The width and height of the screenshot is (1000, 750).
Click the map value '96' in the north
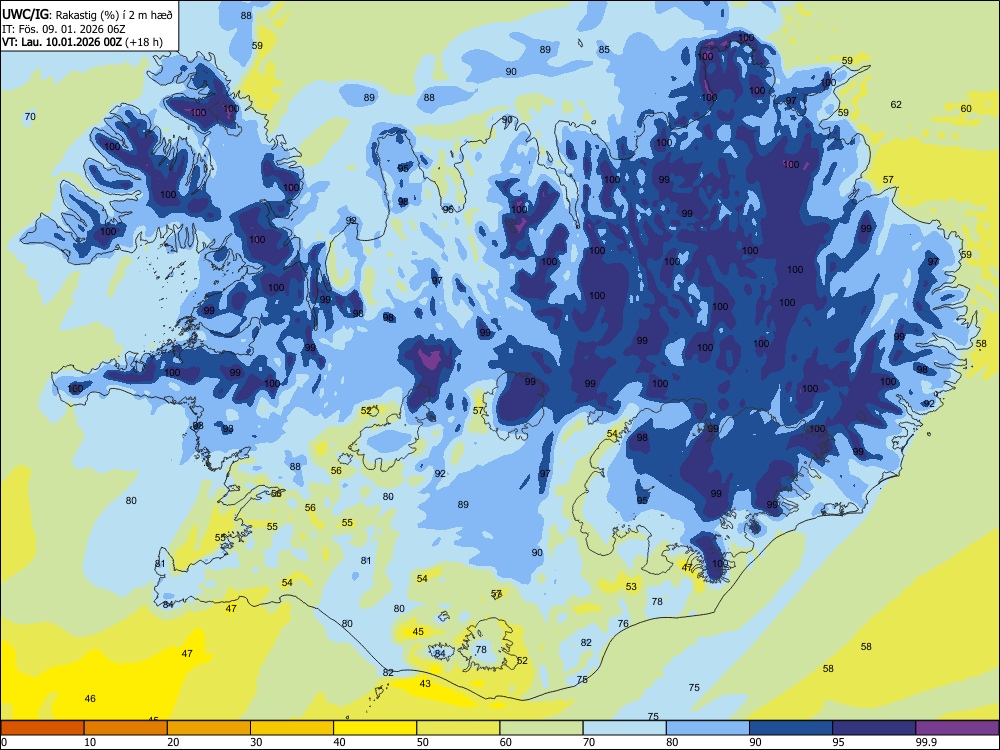coord(448,209)
